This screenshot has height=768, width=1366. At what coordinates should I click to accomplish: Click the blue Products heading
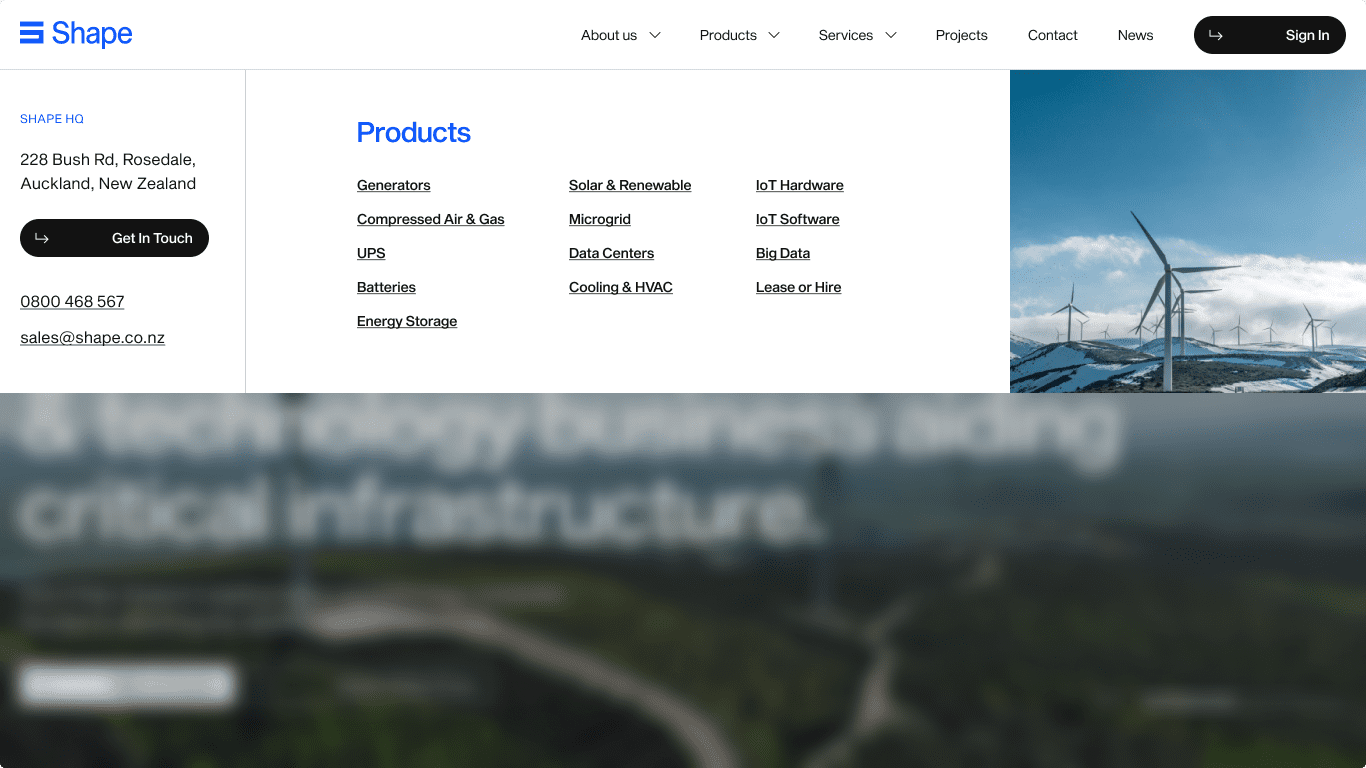(x=414, y=132)
